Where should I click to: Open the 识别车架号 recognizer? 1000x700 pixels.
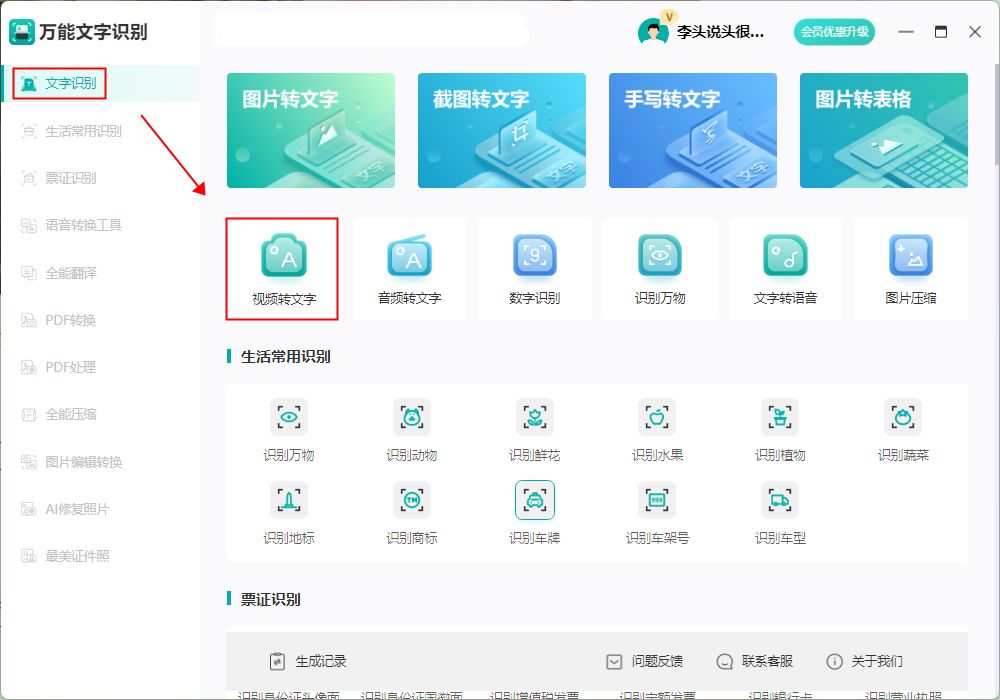(x=657, y=500)
